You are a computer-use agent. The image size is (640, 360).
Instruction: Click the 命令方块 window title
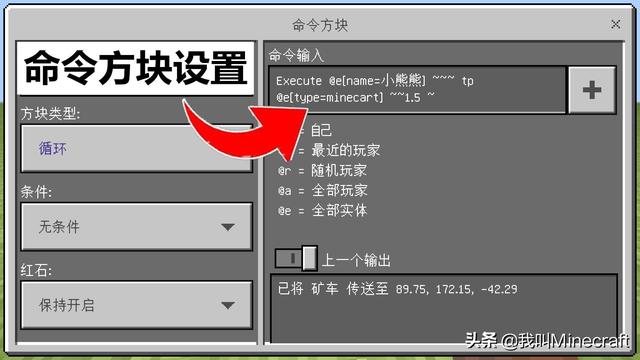[x=320, y=25]
